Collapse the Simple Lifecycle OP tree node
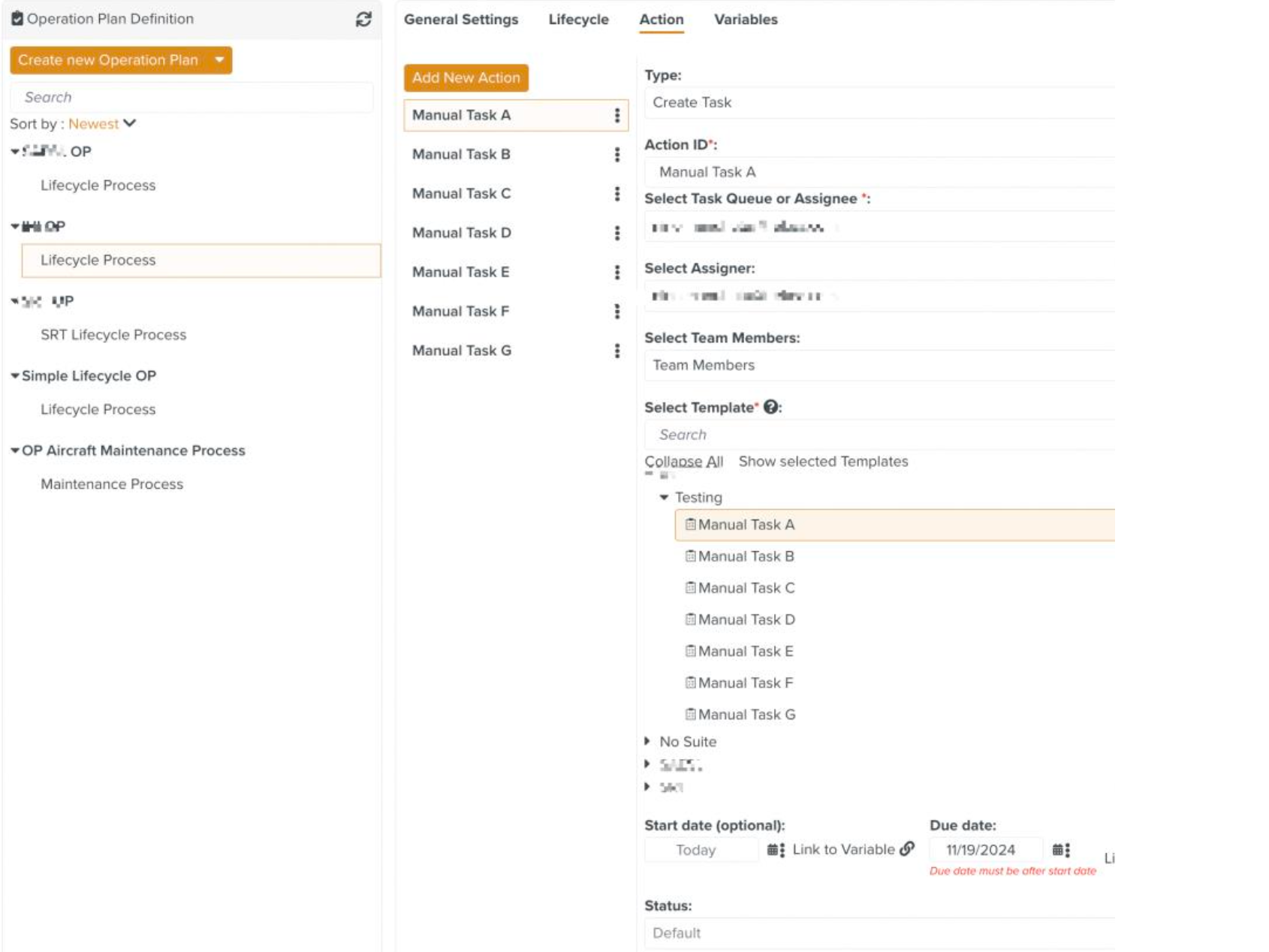The height and width of the screenshot is (952, 1269). 15,376
